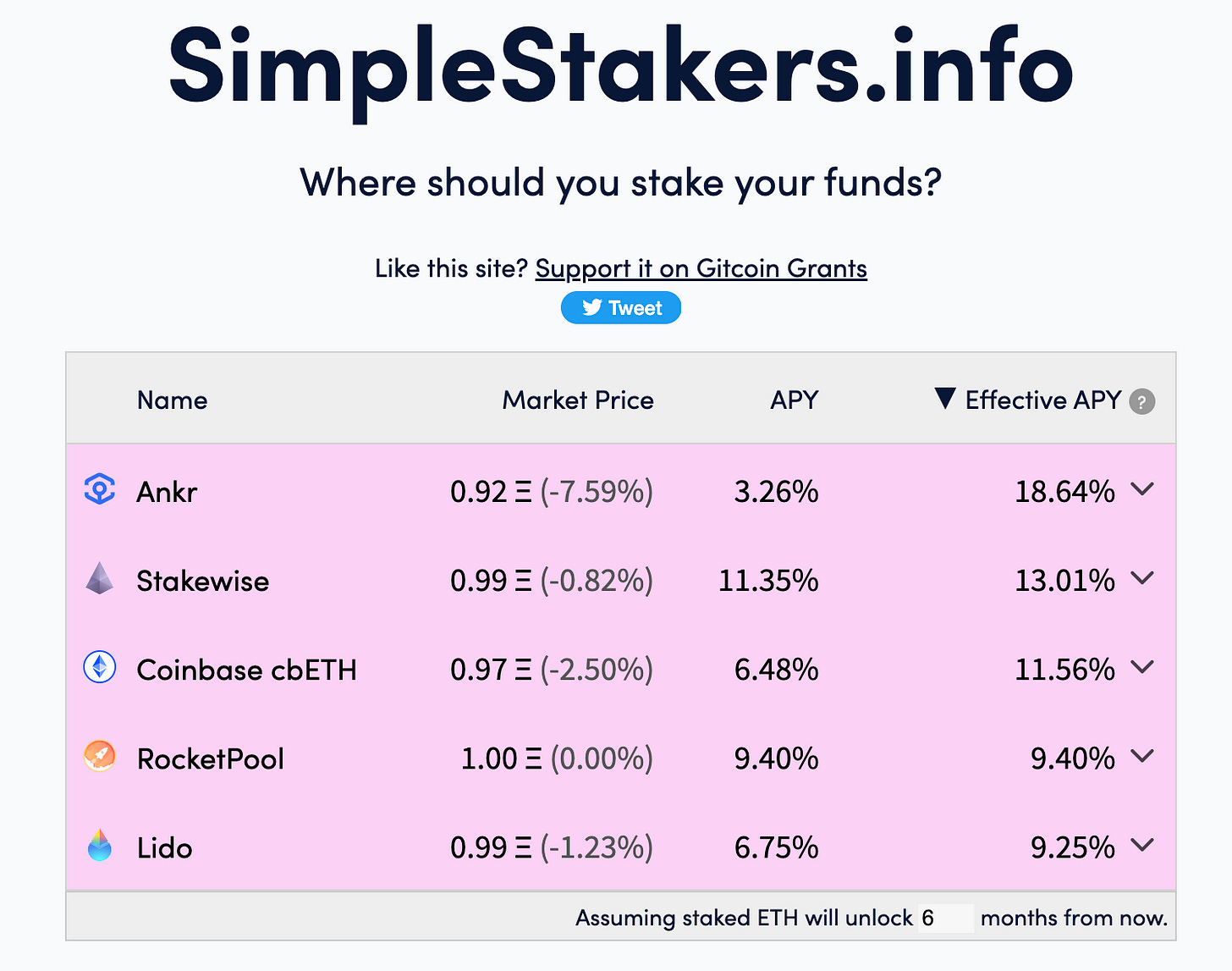This screenshot has height=971, width=1232.
Task: Click the Coinbase cbETH logo icon
Action: 100,667
